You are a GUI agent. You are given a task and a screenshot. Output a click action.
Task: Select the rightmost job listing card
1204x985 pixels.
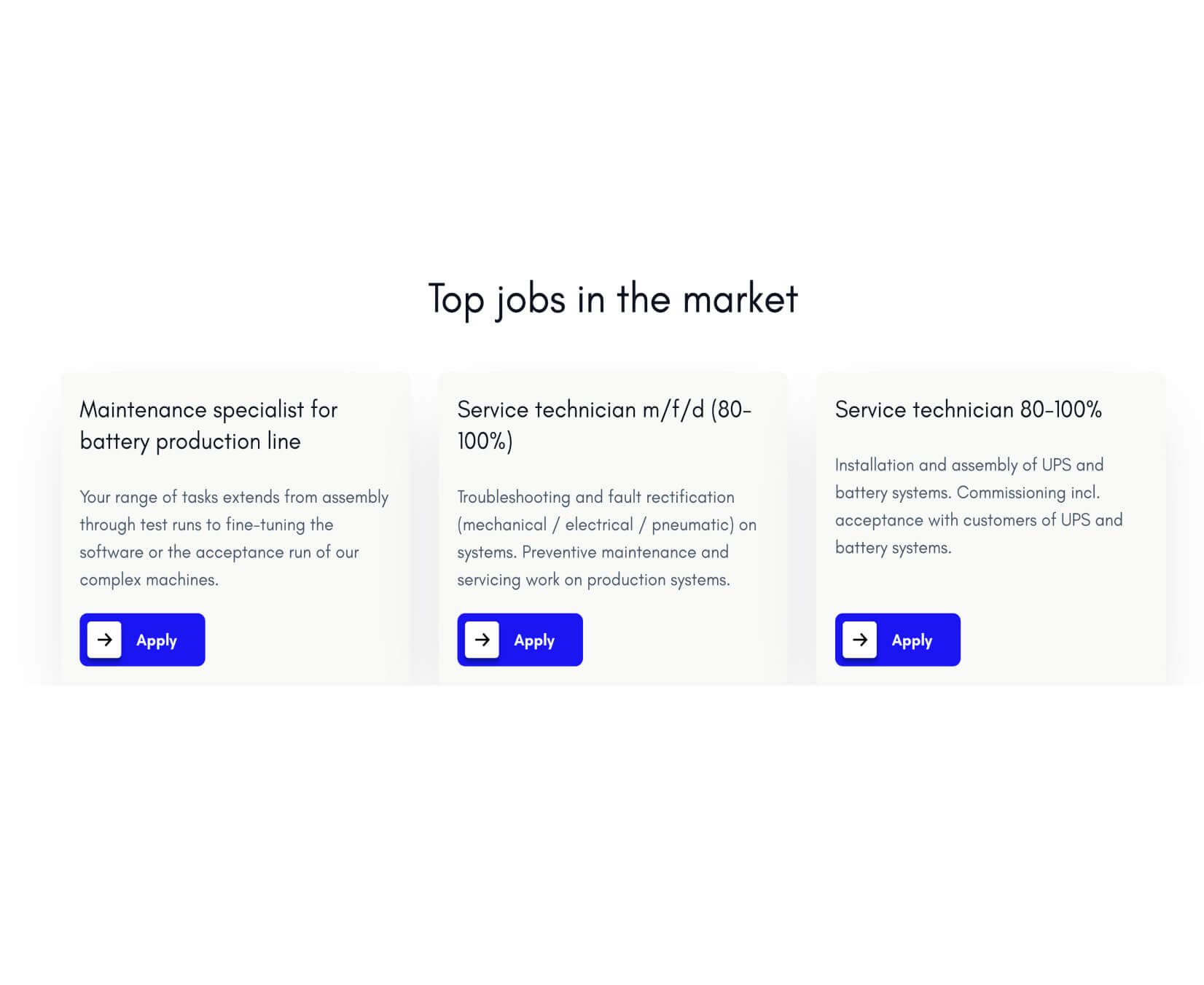point(990,525)
